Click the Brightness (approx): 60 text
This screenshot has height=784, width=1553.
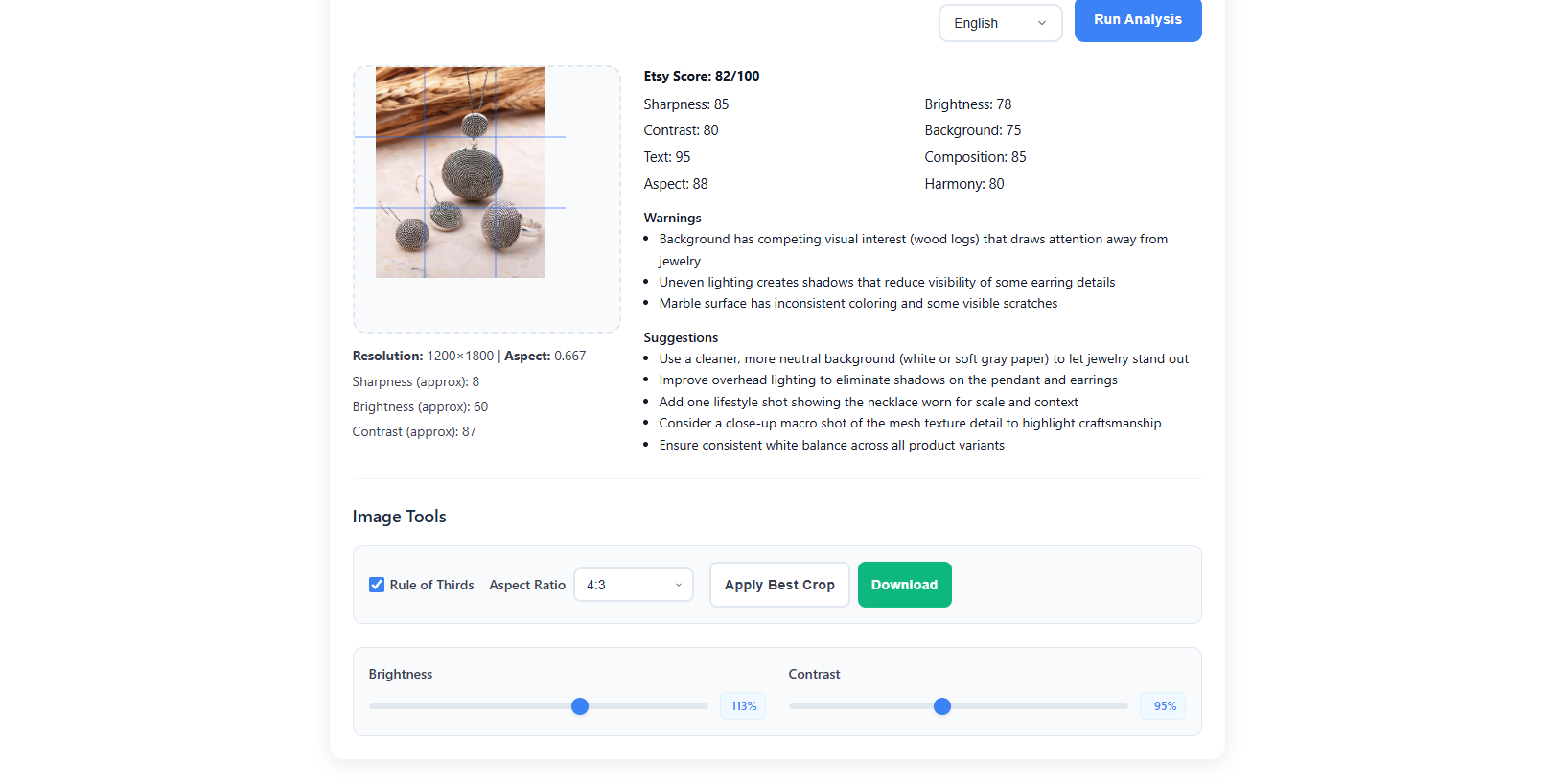point(420,406)
